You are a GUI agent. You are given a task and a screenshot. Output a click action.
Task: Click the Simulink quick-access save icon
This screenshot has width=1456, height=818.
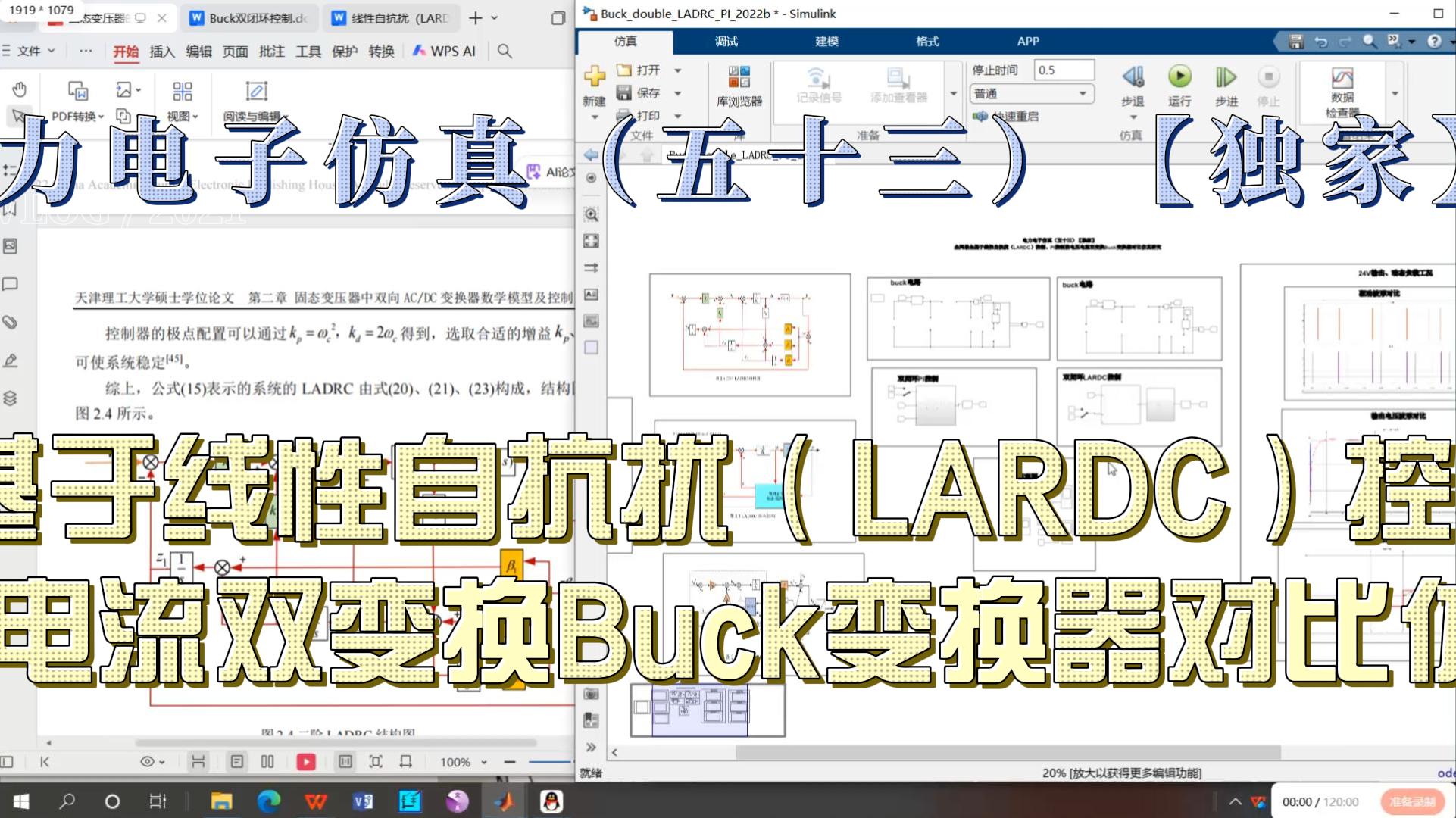1295,42
